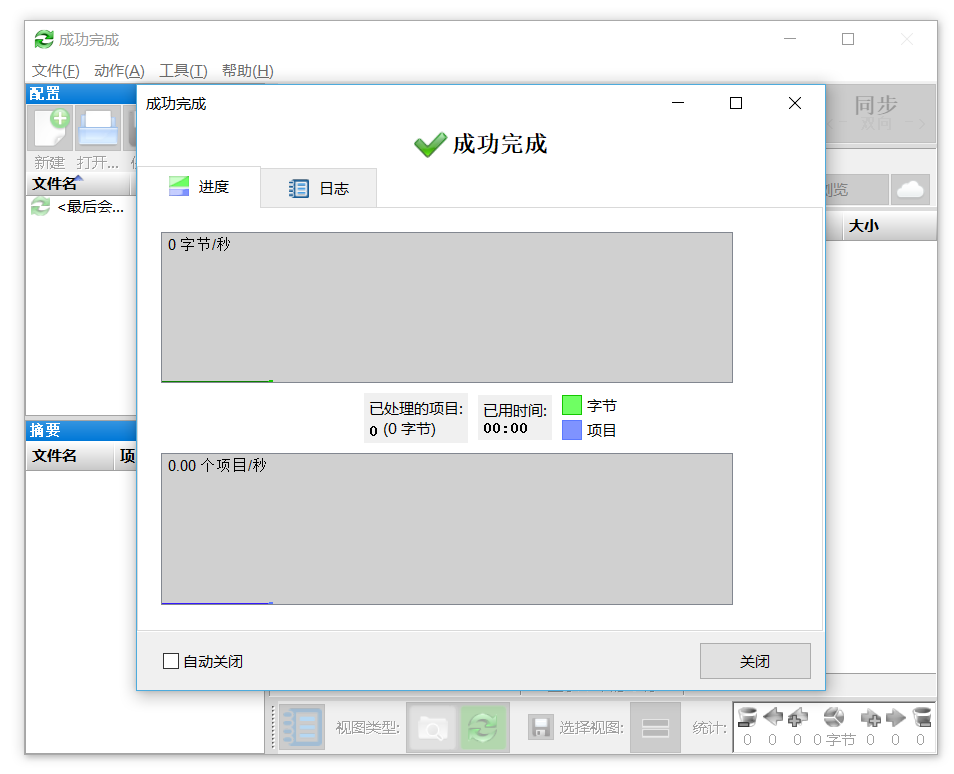Click the save floppy disk icon

pos(540,727)
